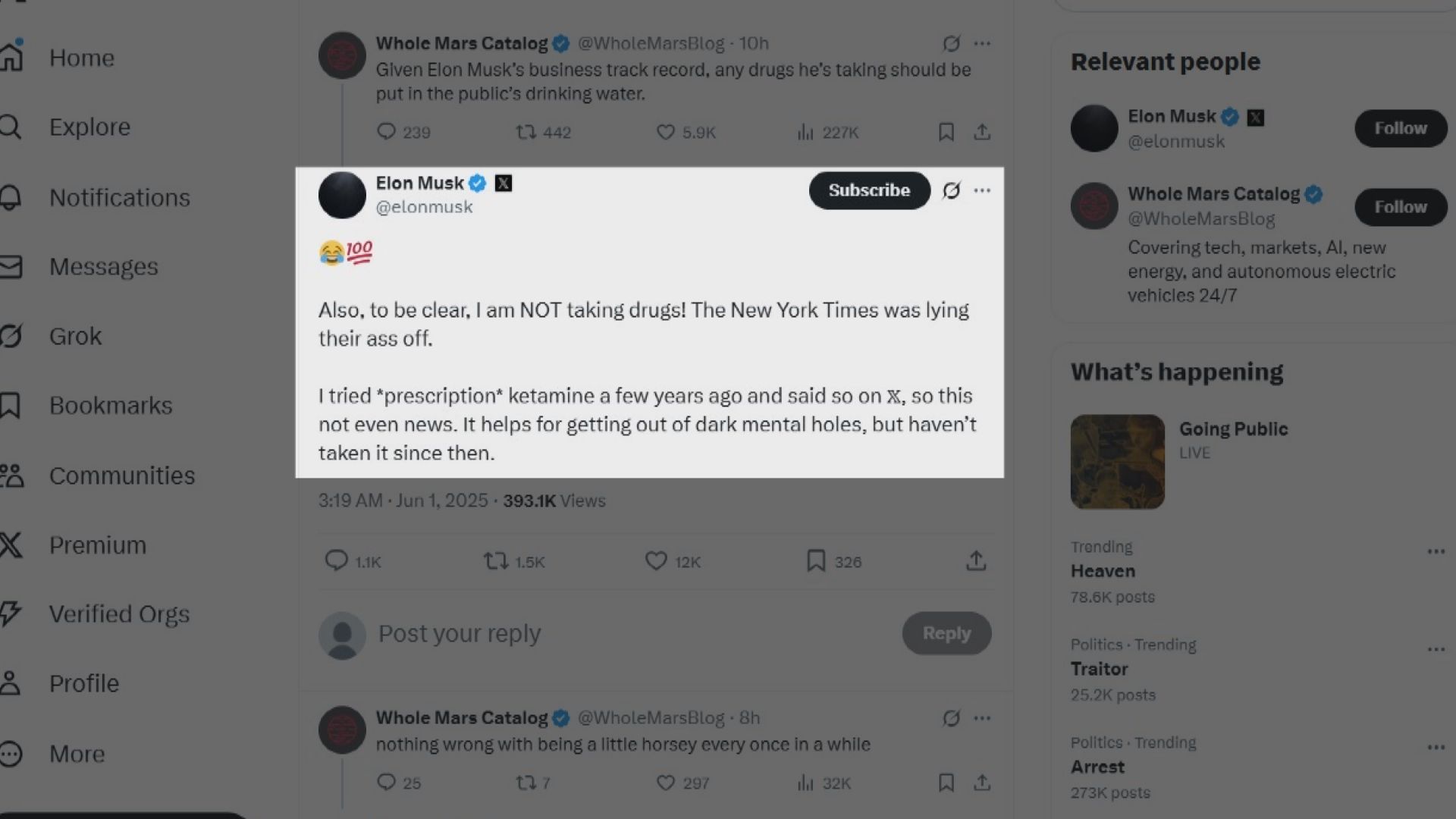This screenshot has width=1456, height=819.
Task: Retweet Elon Musk's post
Action: click(x=496, y=561)
